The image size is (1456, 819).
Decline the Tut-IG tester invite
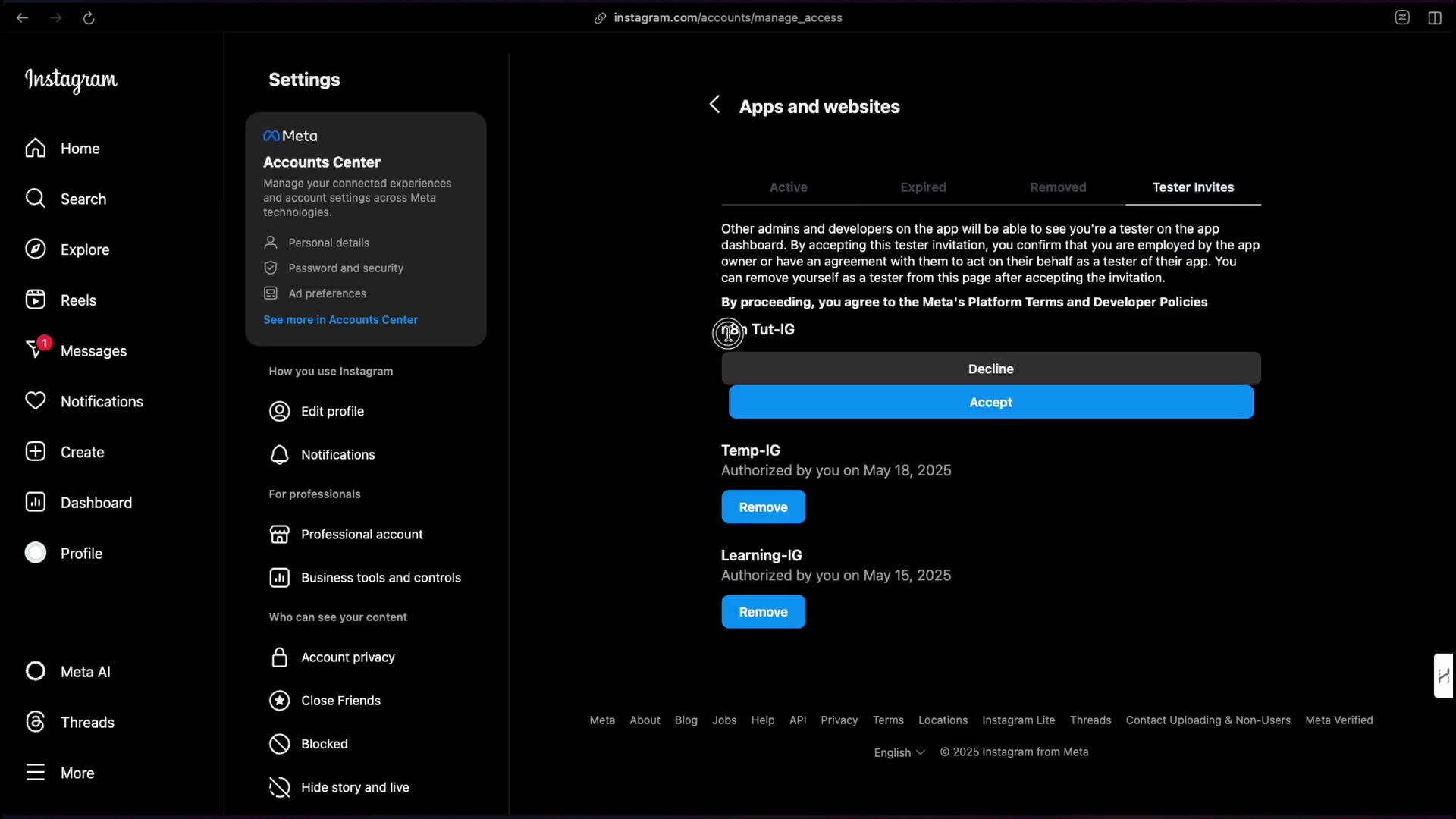pos(990,369)
